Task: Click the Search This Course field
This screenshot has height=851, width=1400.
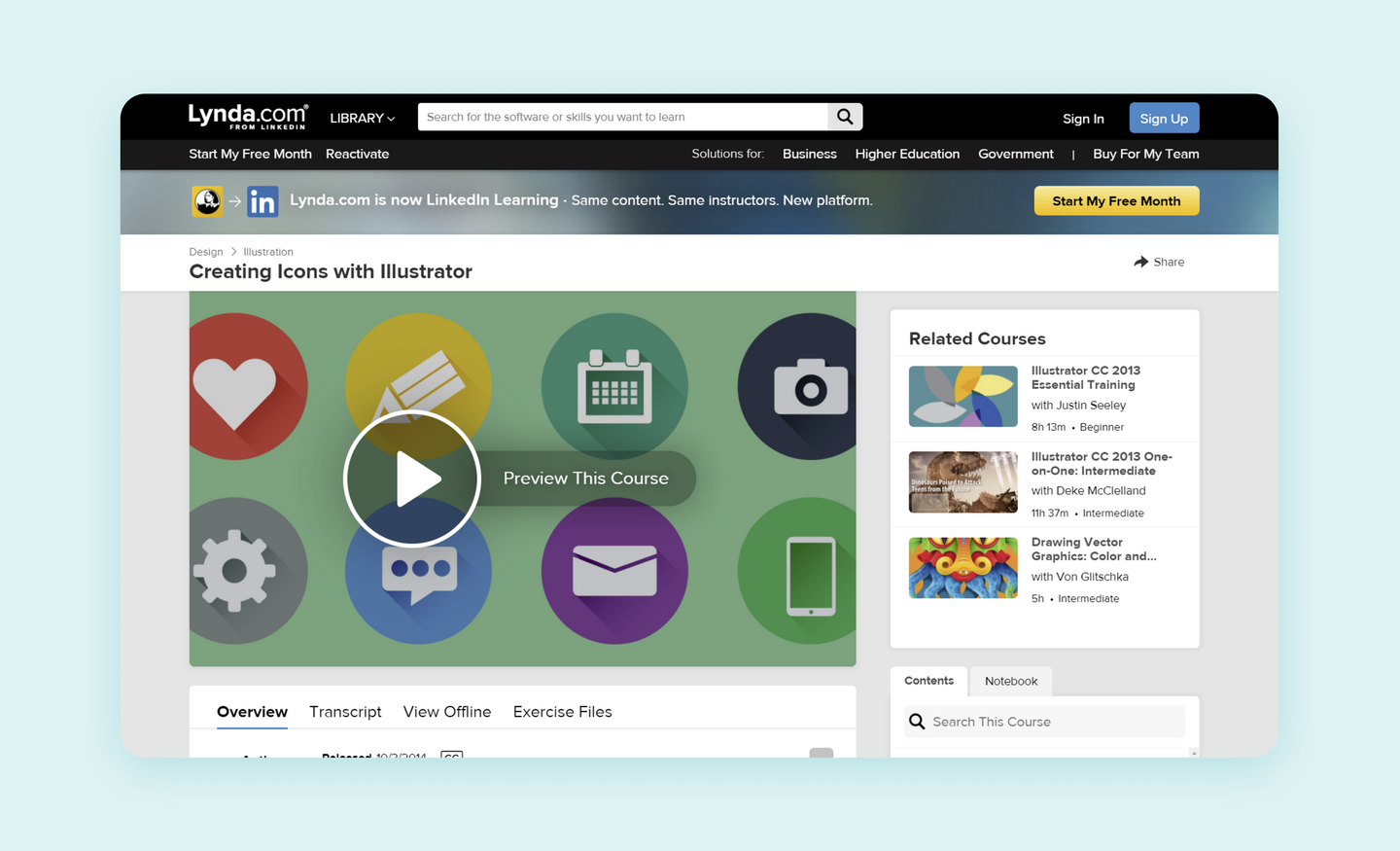Action: 1045,722
